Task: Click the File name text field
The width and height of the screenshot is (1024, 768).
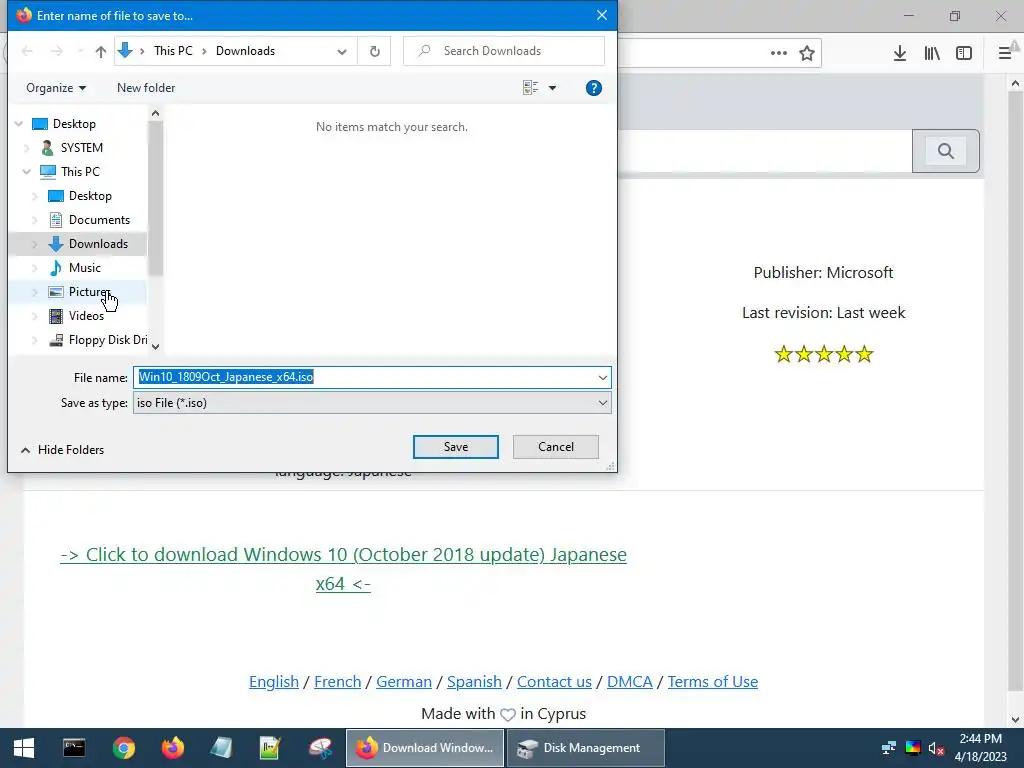Action: point(364,377)
